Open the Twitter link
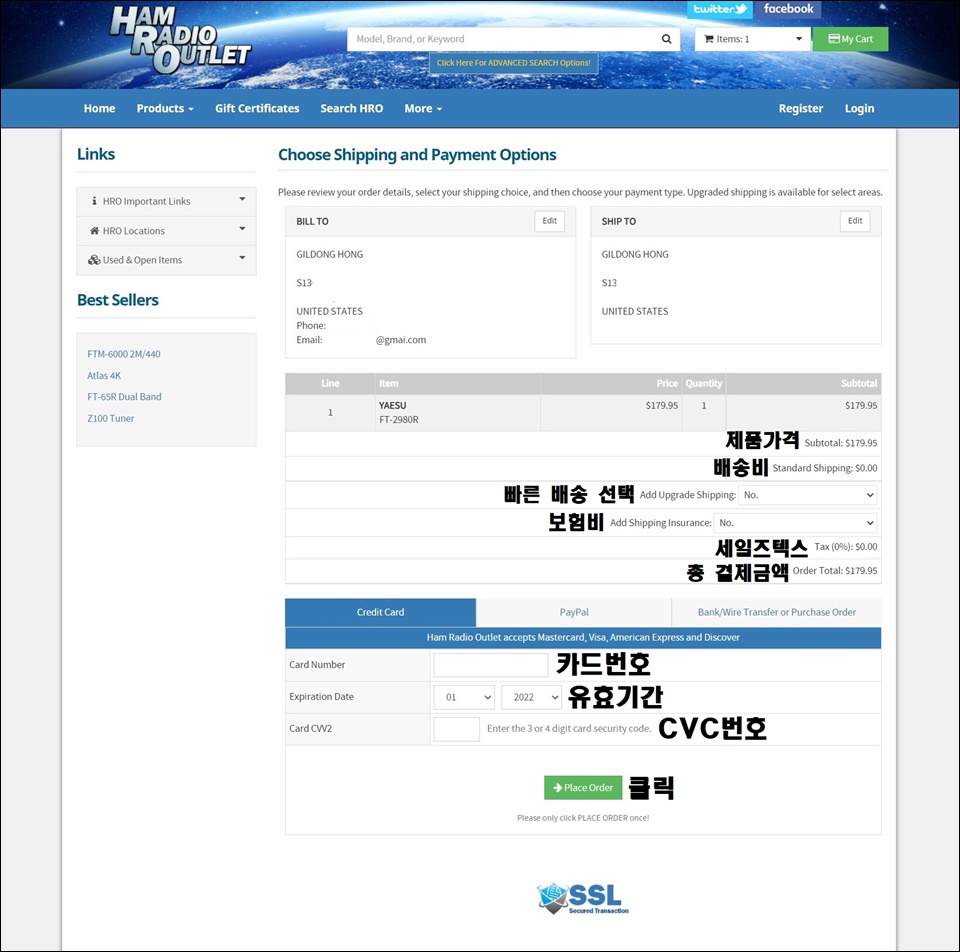 coord(719,9)
